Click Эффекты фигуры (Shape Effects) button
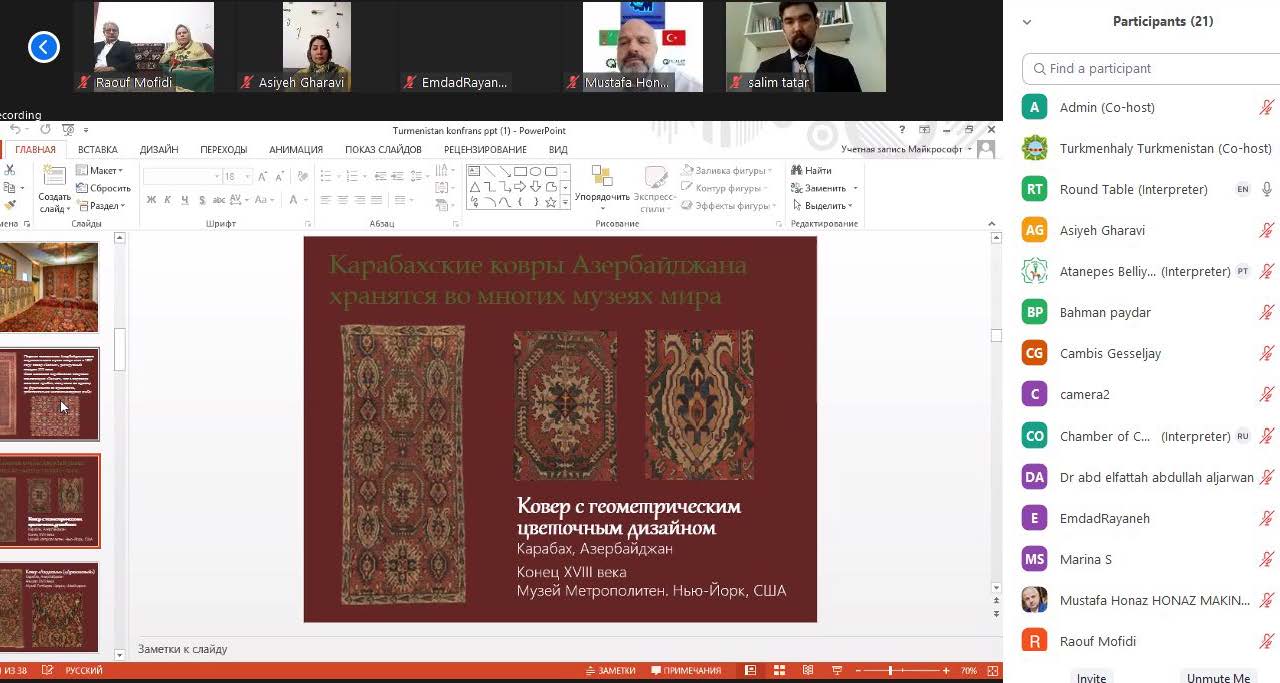Viewport: 1280px width, 683px height. tap(727, 206)
